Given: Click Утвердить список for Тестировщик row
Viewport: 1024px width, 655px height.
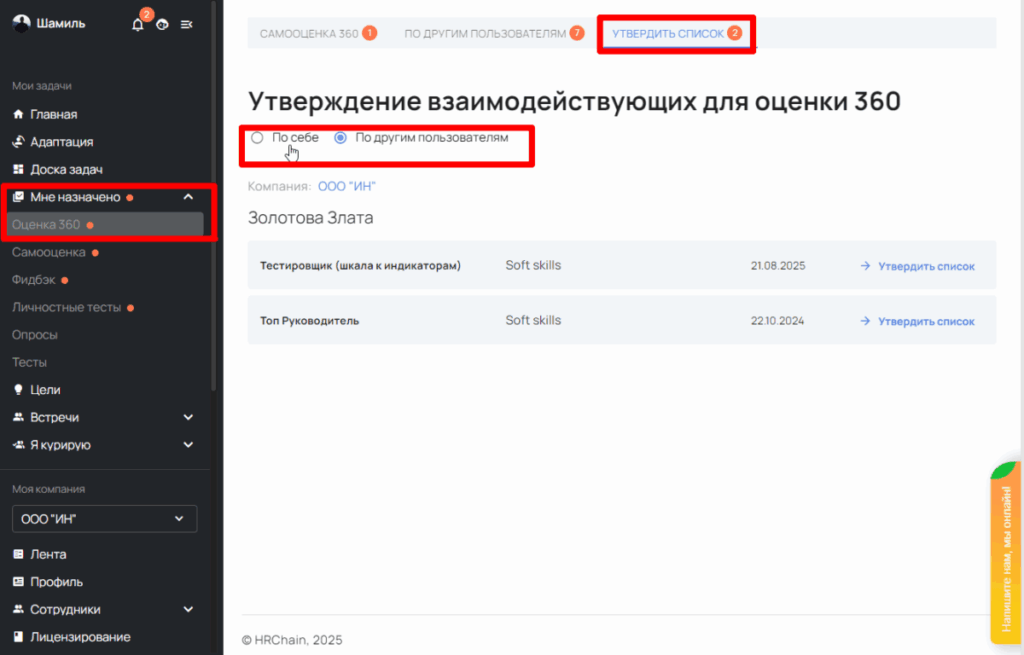Looking at the screenshot, I should pos(917,266).
